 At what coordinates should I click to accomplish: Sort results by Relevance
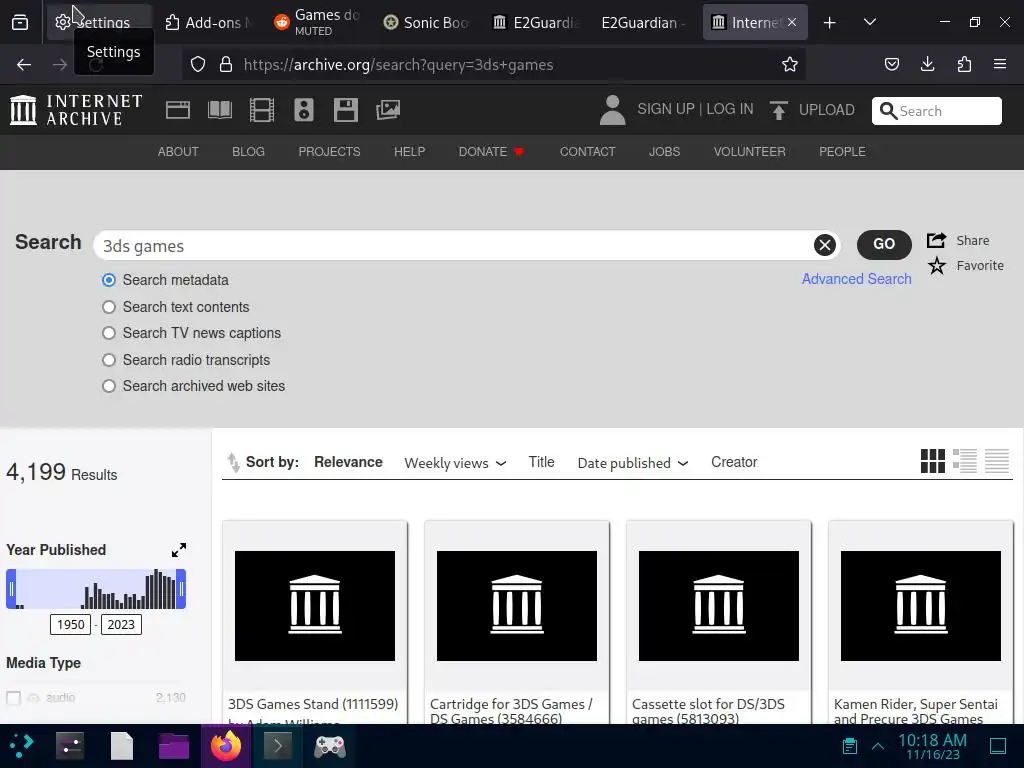click(x=348, y=462)
